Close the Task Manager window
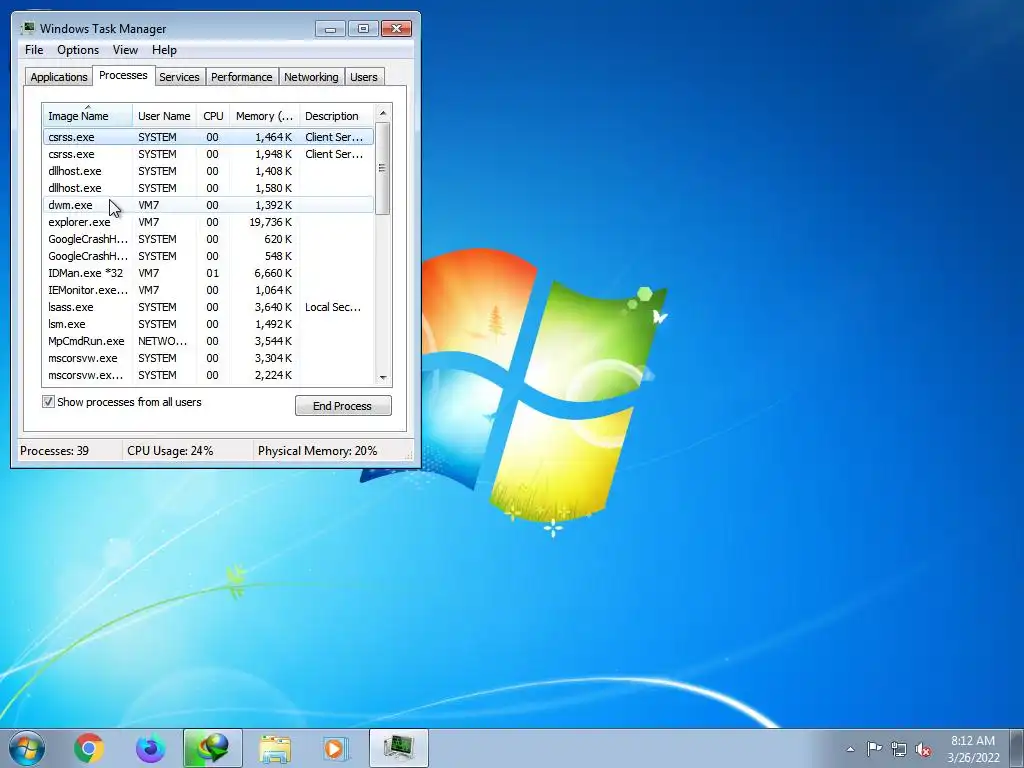The image size is (1024, 768). coord(396,29)
